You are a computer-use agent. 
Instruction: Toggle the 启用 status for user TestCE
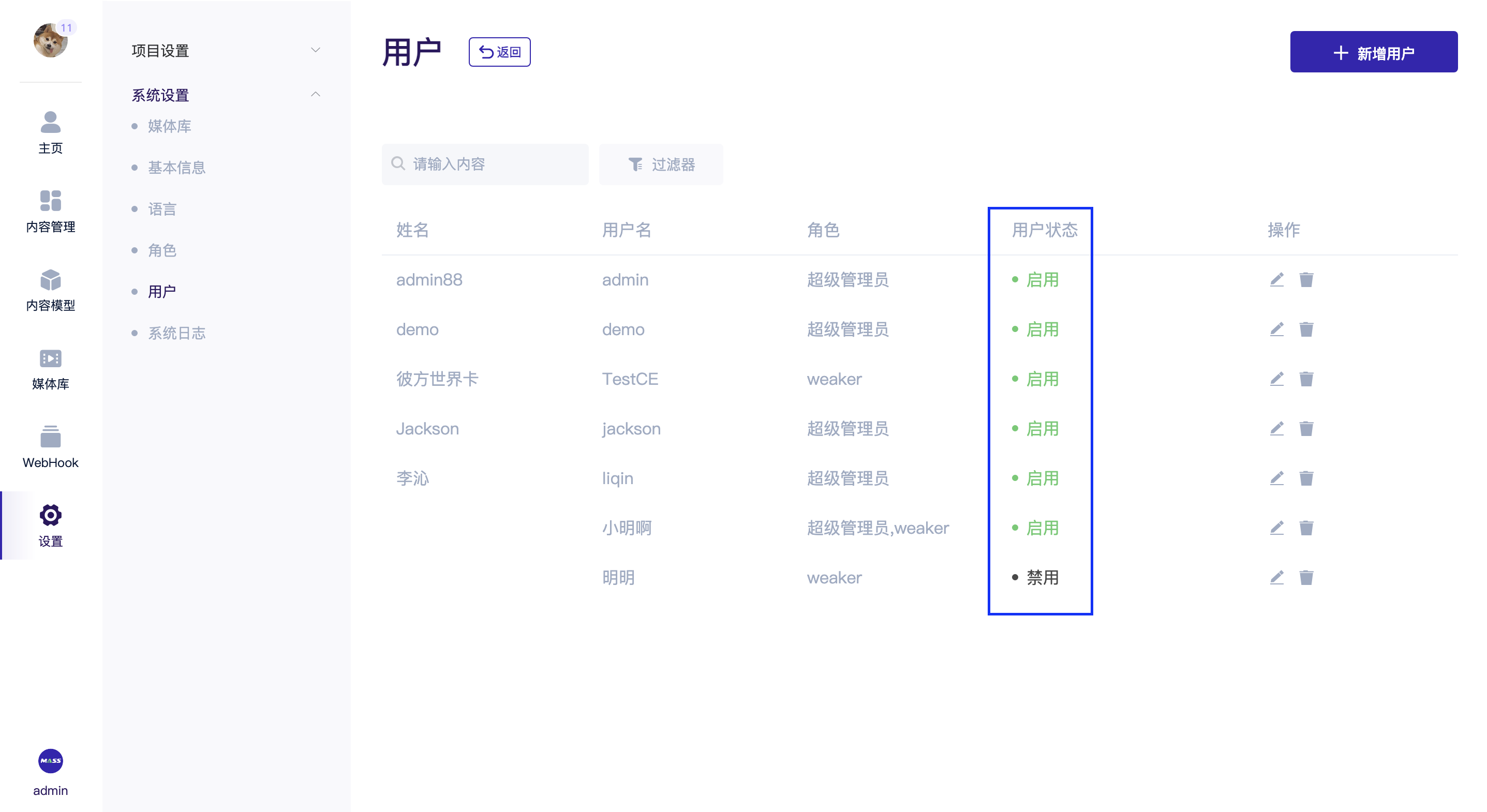click(1043, 379)
